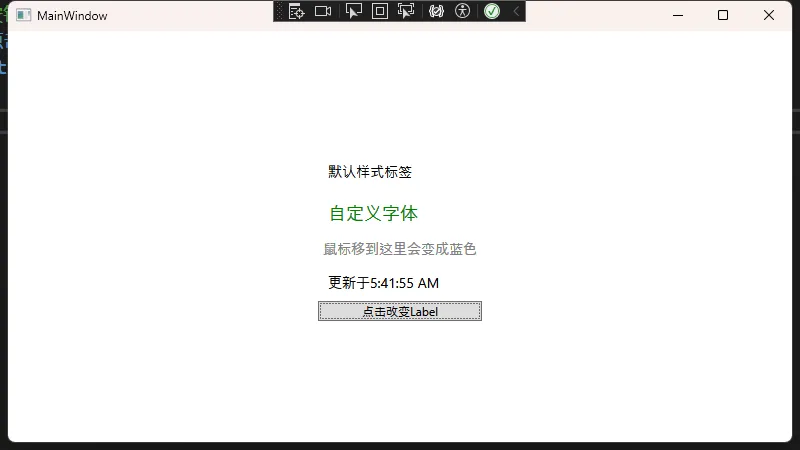Open the XAML binding failures icon

[x=436, y=11]
